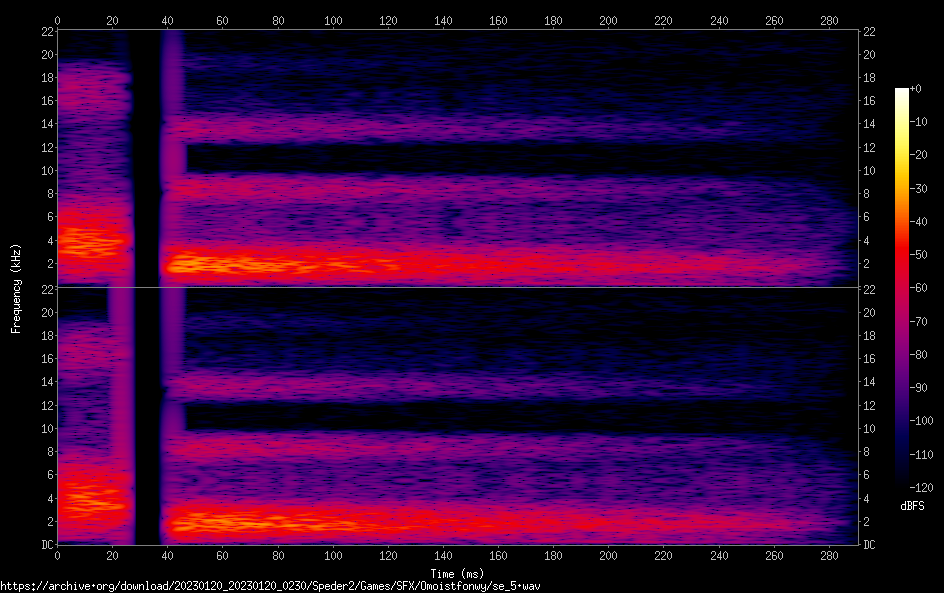Viewport: 944px width, 593px height.
Task: Click the DC label at bottom-left frequency axis
Action: tap(48, 545)
